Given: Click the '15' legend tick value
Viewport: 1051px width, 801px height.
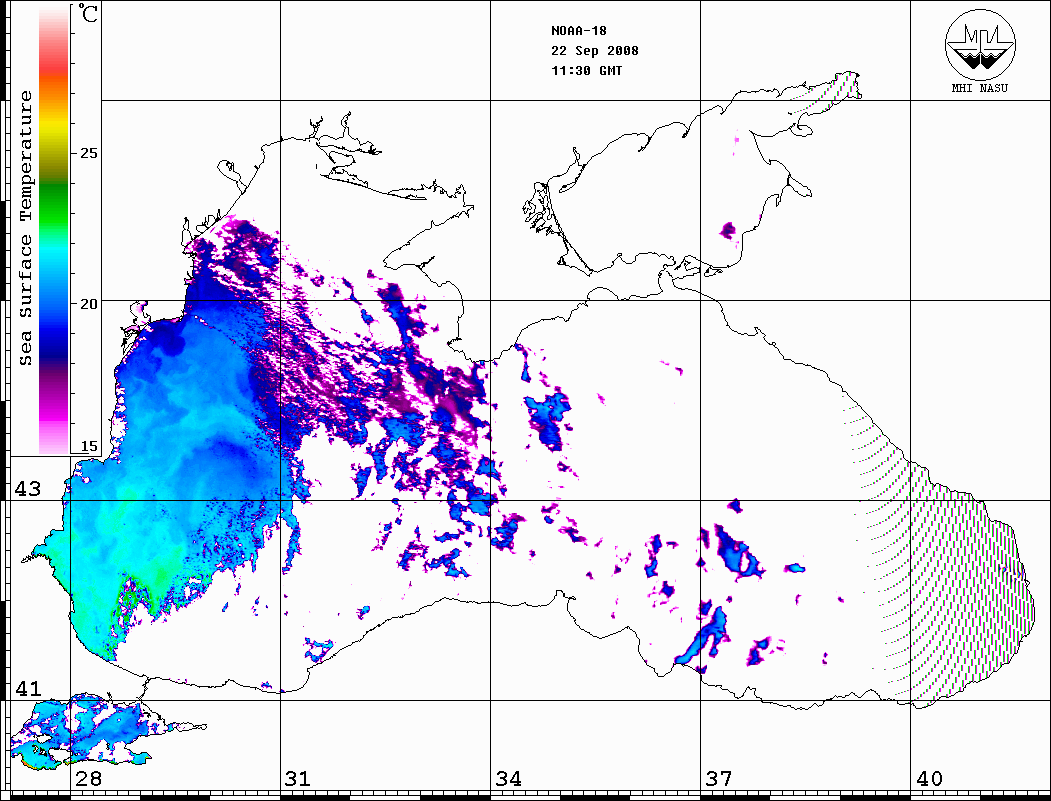Looking at the screenshot, I should [88, 446].
